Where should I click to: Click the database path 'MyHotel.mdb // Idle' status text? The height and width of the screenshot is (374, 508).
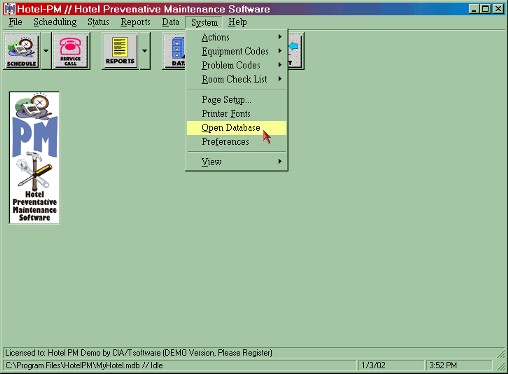click(x=84, y=365)
